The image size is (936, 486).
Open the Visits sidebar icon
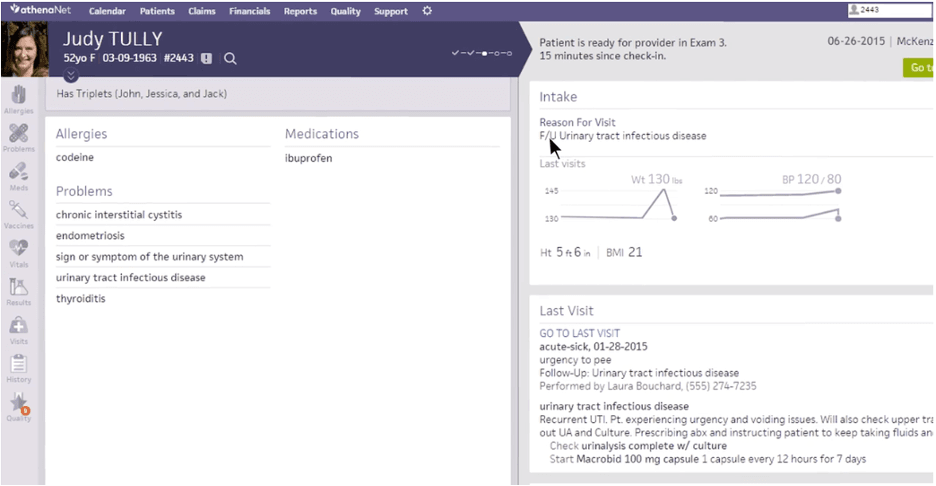point(18,326)
